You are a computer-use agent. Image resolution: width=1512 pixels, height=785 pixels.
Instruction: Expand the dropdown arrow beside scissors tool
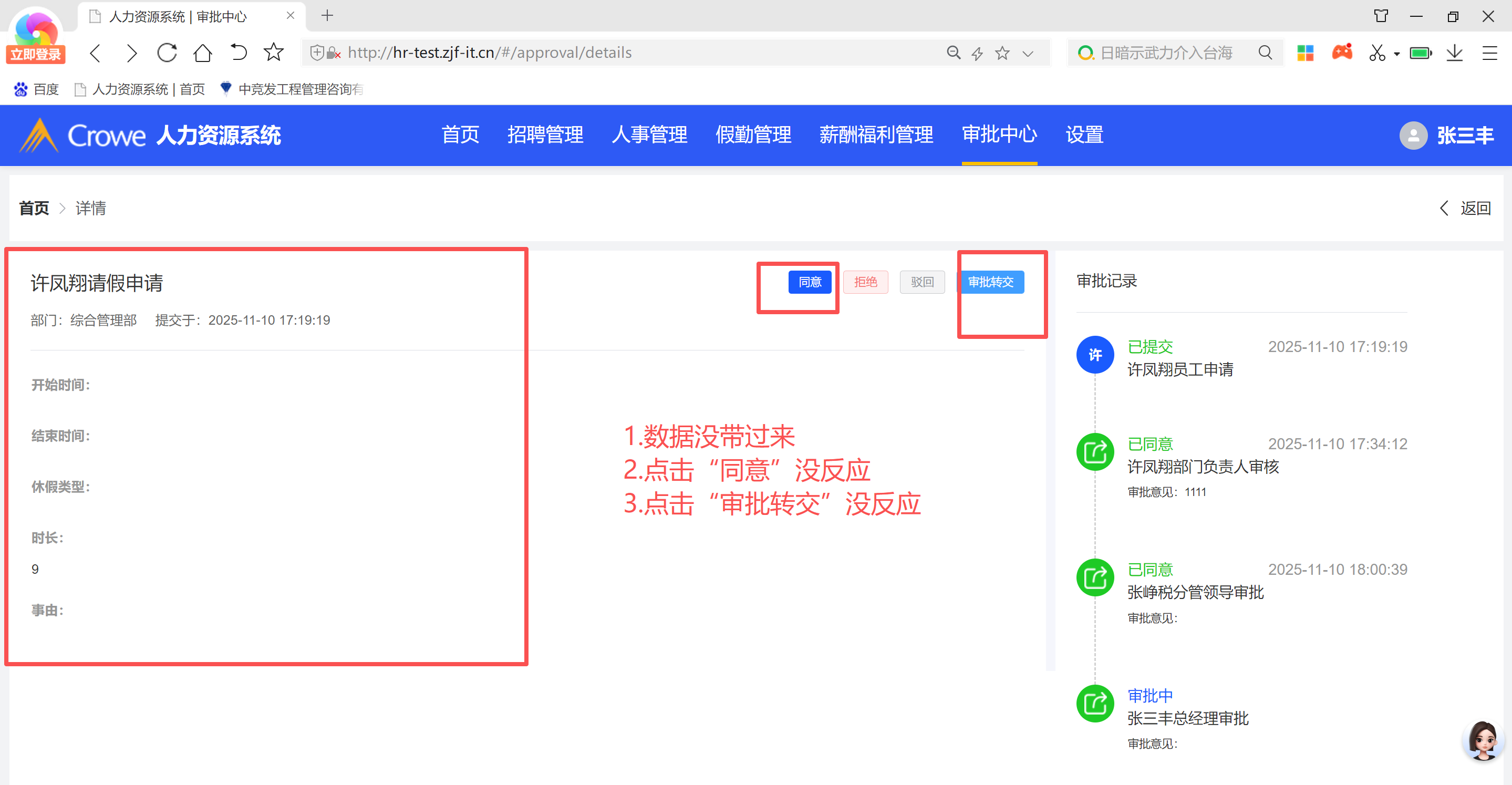[x=1397, y=54]
